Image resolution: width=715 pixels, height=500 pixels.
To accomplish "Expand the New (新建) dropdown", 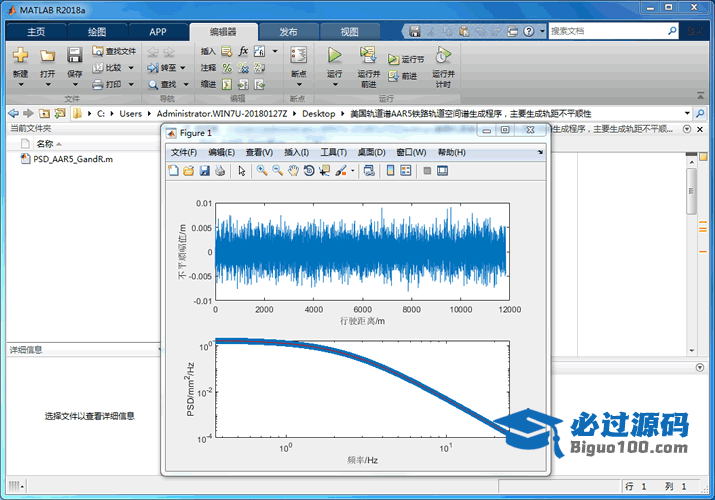I will 20,85.
